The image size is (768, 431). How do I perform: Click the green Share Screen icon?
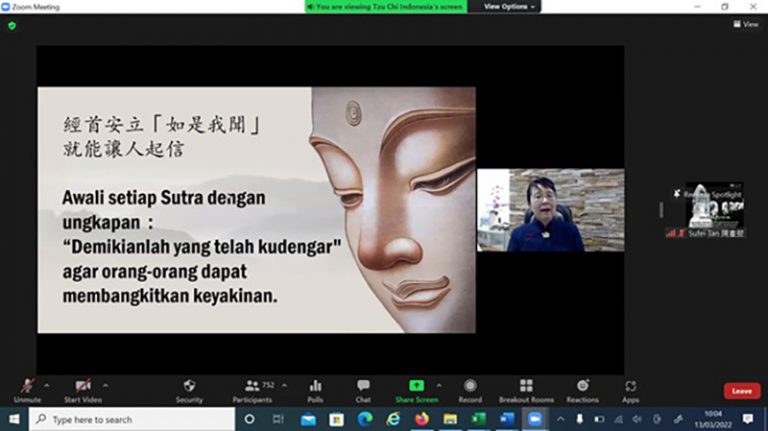click(416, 389)
